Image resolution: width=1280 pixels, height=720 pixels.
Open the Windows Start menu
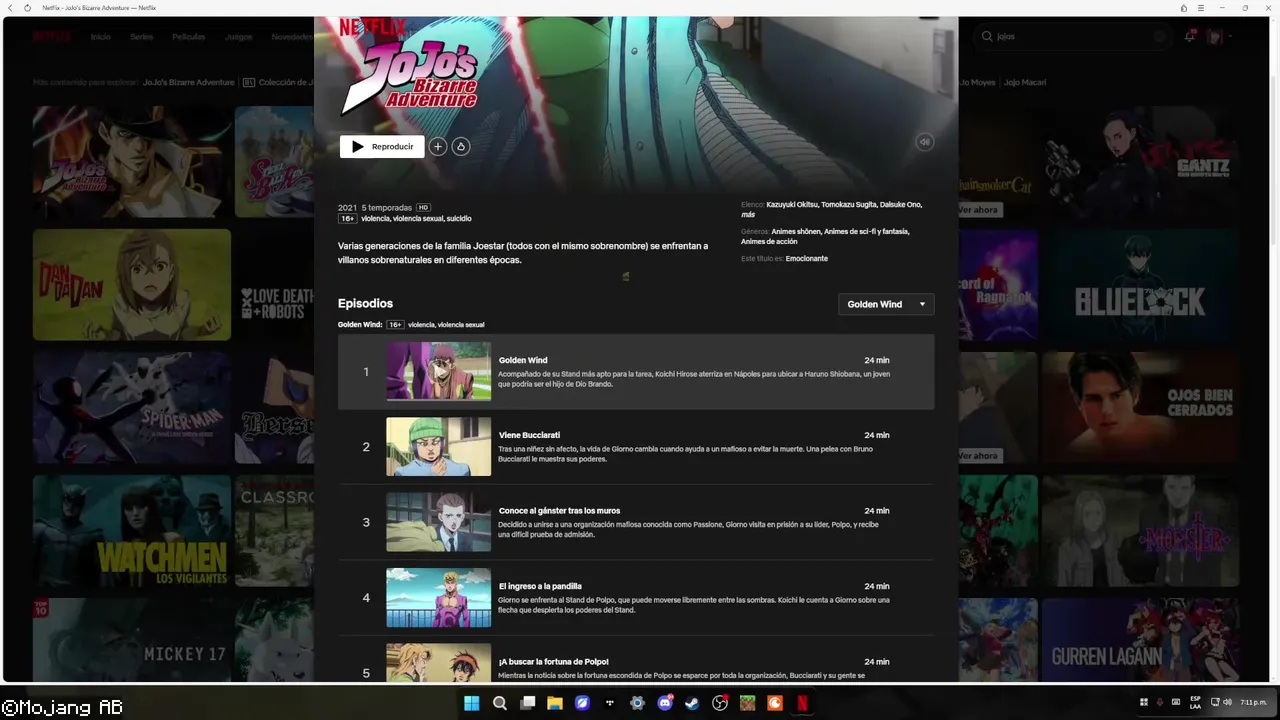[472, 703]
